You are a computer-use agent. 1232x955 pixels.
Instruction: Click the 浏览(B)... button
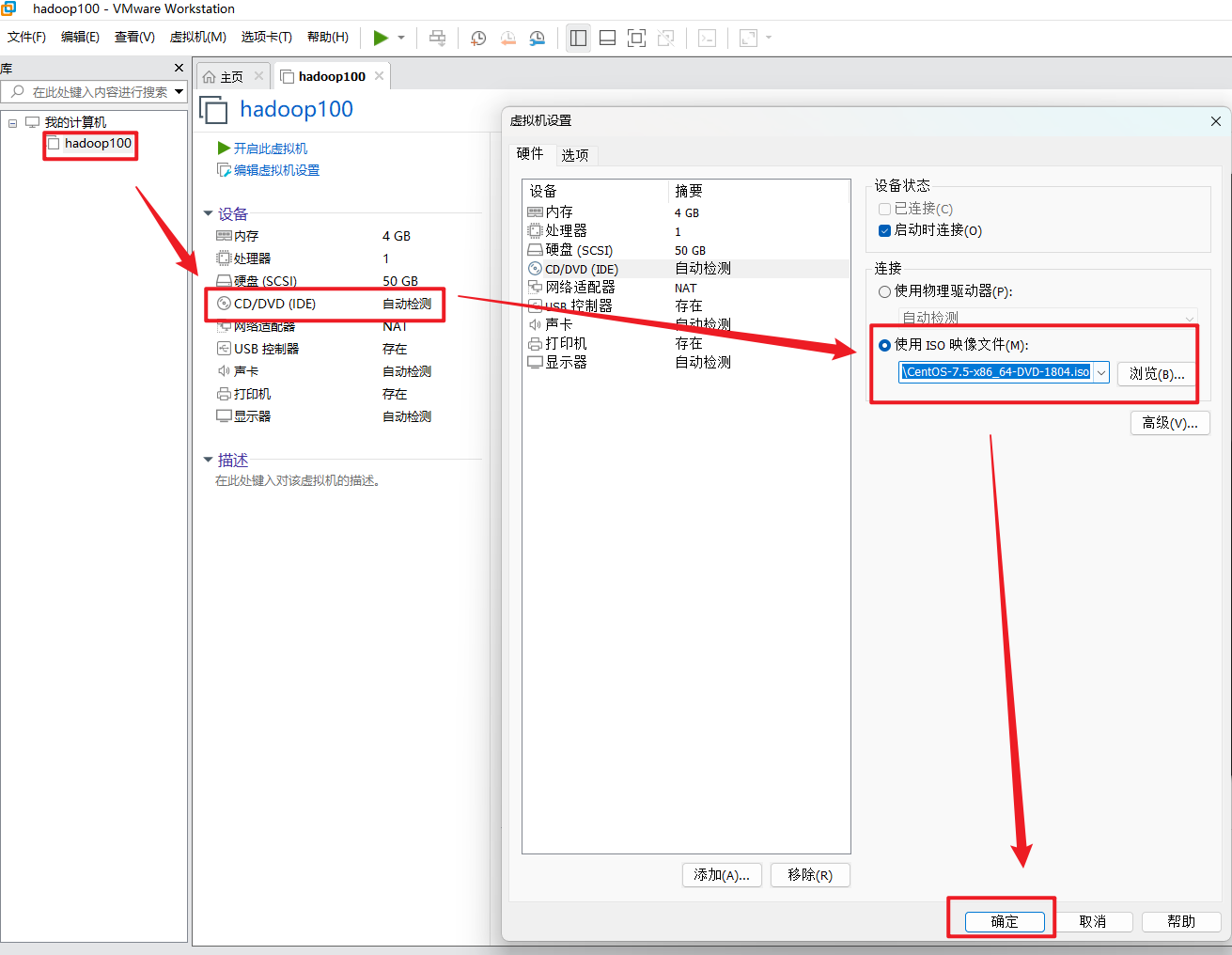tap(1157, 373)
